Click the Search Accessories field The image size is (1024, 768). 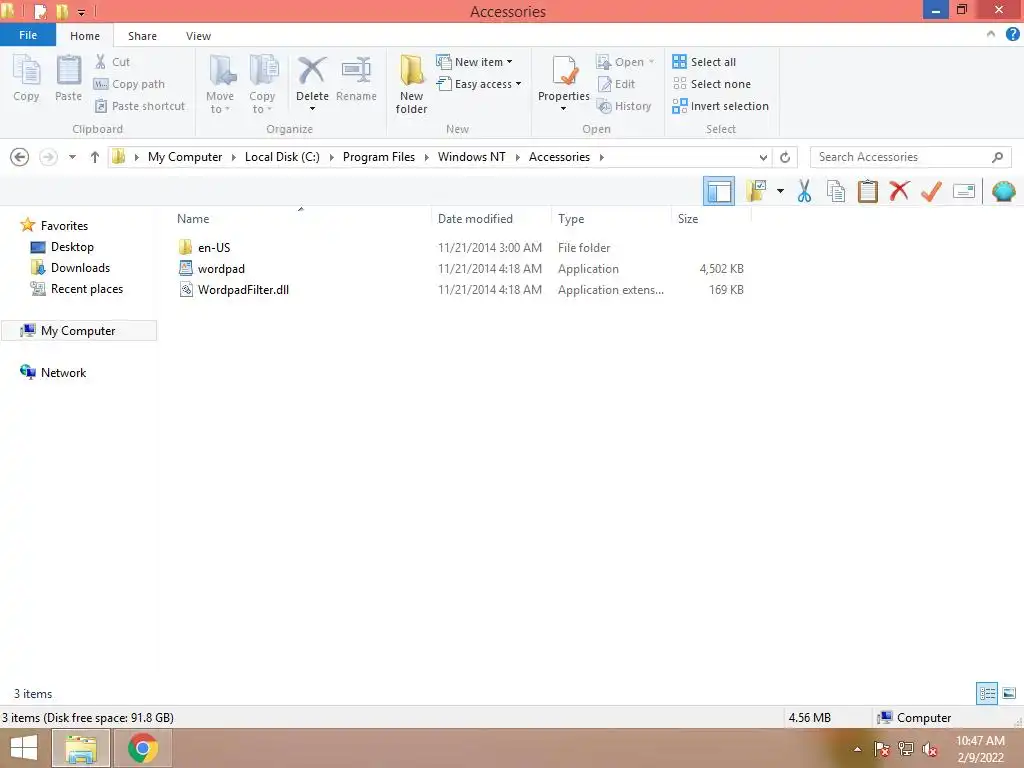910,157
